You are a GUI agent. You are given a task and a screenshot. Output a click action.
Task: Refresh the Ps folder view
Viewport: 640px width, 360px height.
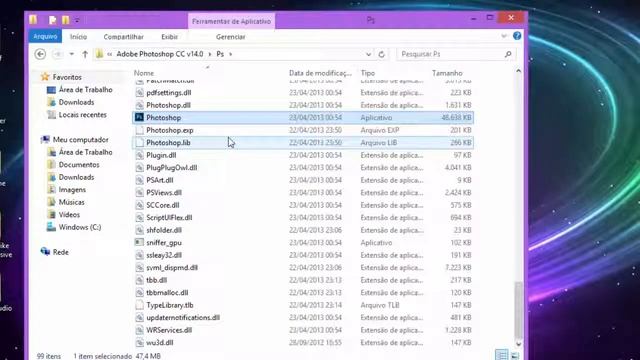pos(382,54)
